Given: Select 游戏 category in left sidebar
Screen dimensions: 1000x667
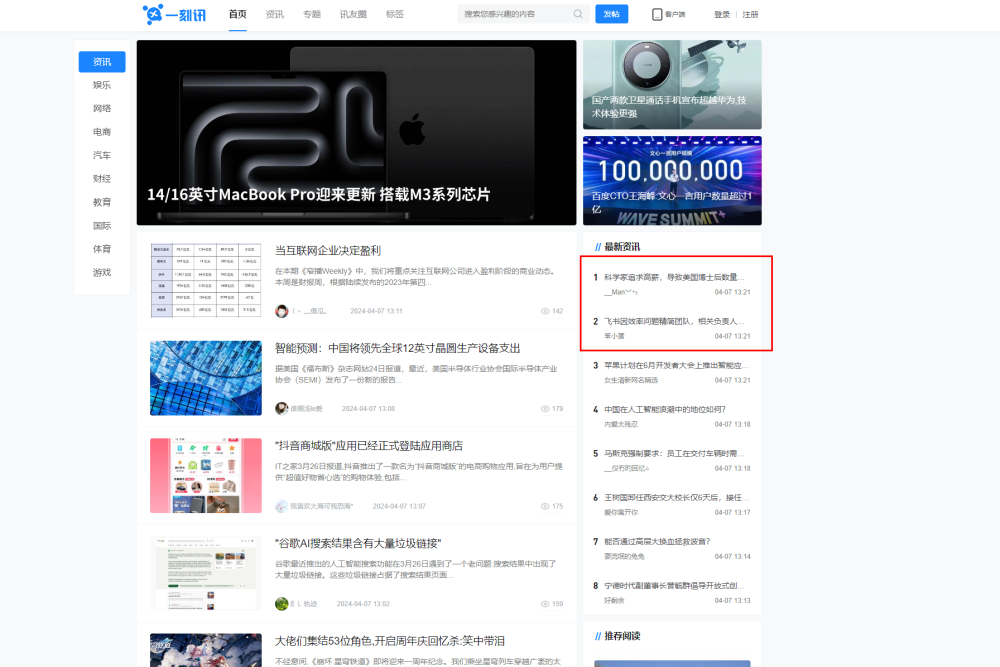Looking at the screenshot, I should (102, 272).
